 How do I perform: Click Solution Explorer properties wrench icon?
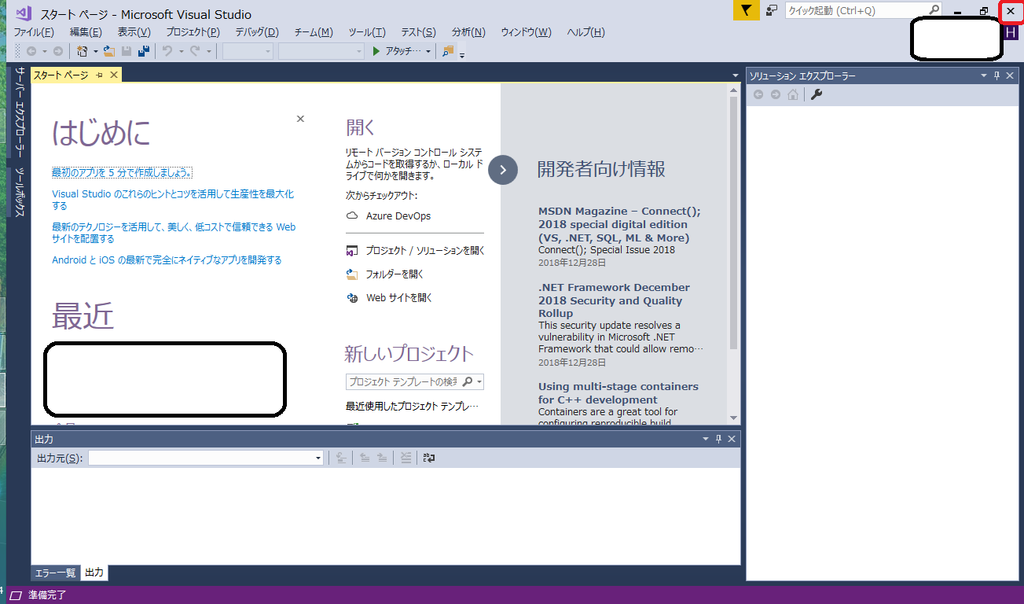(x=816, y=95)
